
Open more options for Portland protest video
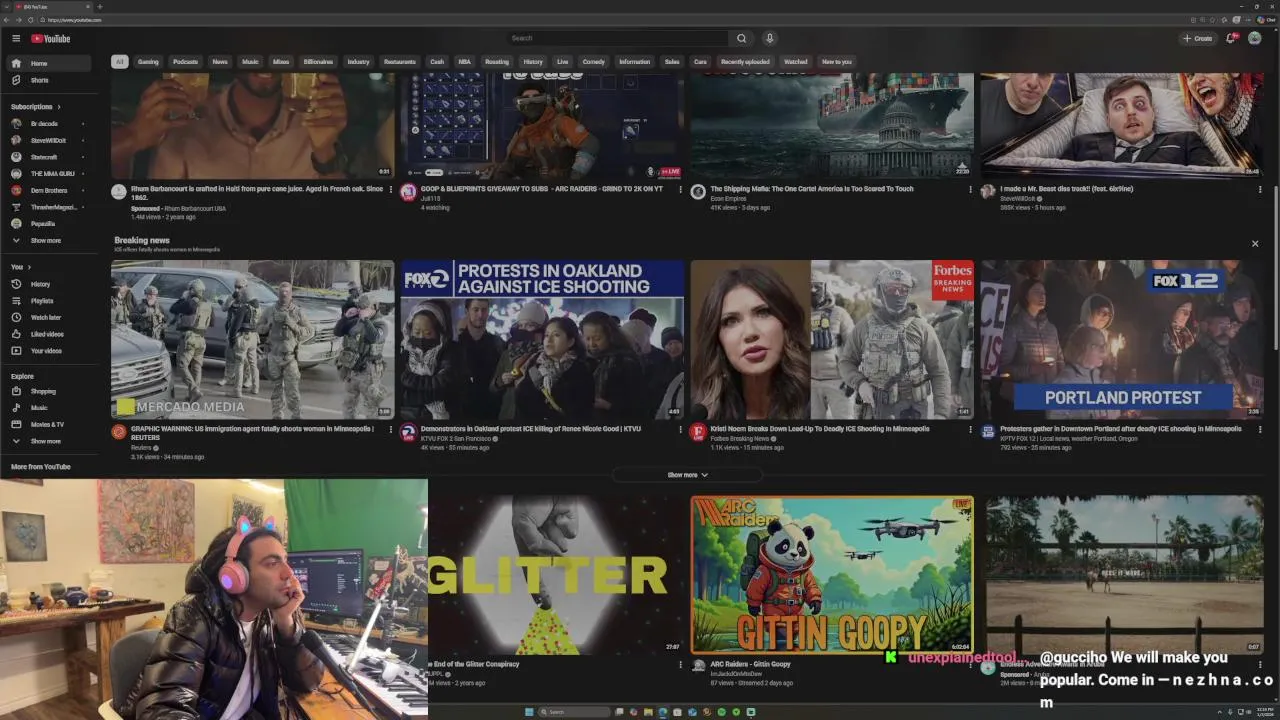pyautogui.click(x=1260, y=429)
